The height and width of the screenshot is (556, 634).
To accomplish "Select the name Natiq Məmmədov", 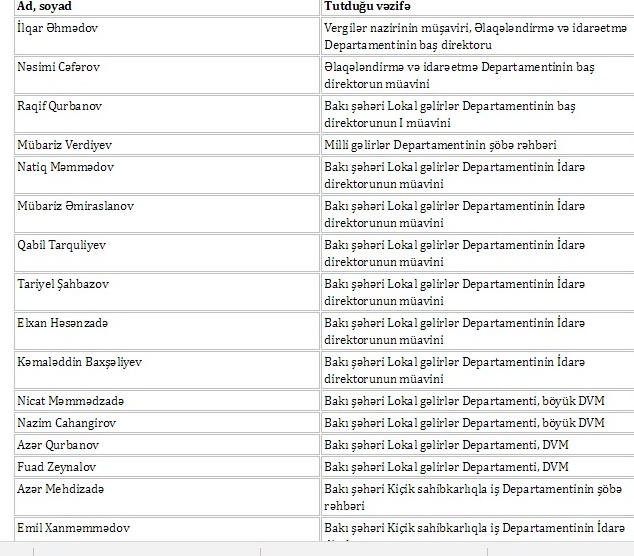I will click(x=66, y=167).
